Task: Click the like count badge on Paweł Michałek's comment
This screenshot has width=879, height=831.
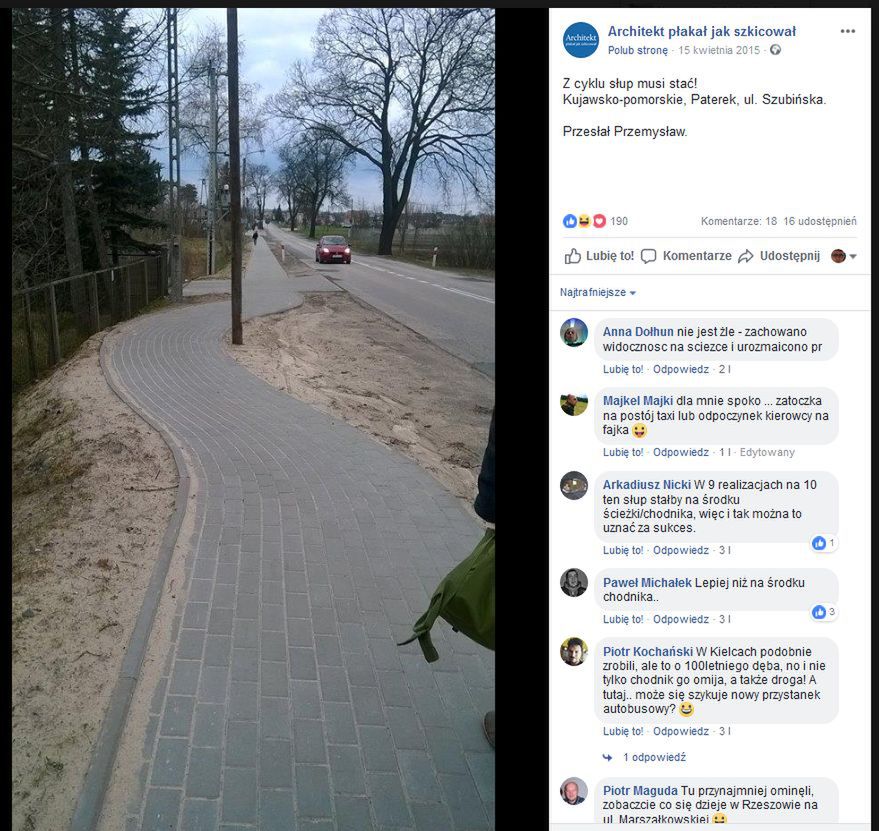Action: tap(824, 612)
